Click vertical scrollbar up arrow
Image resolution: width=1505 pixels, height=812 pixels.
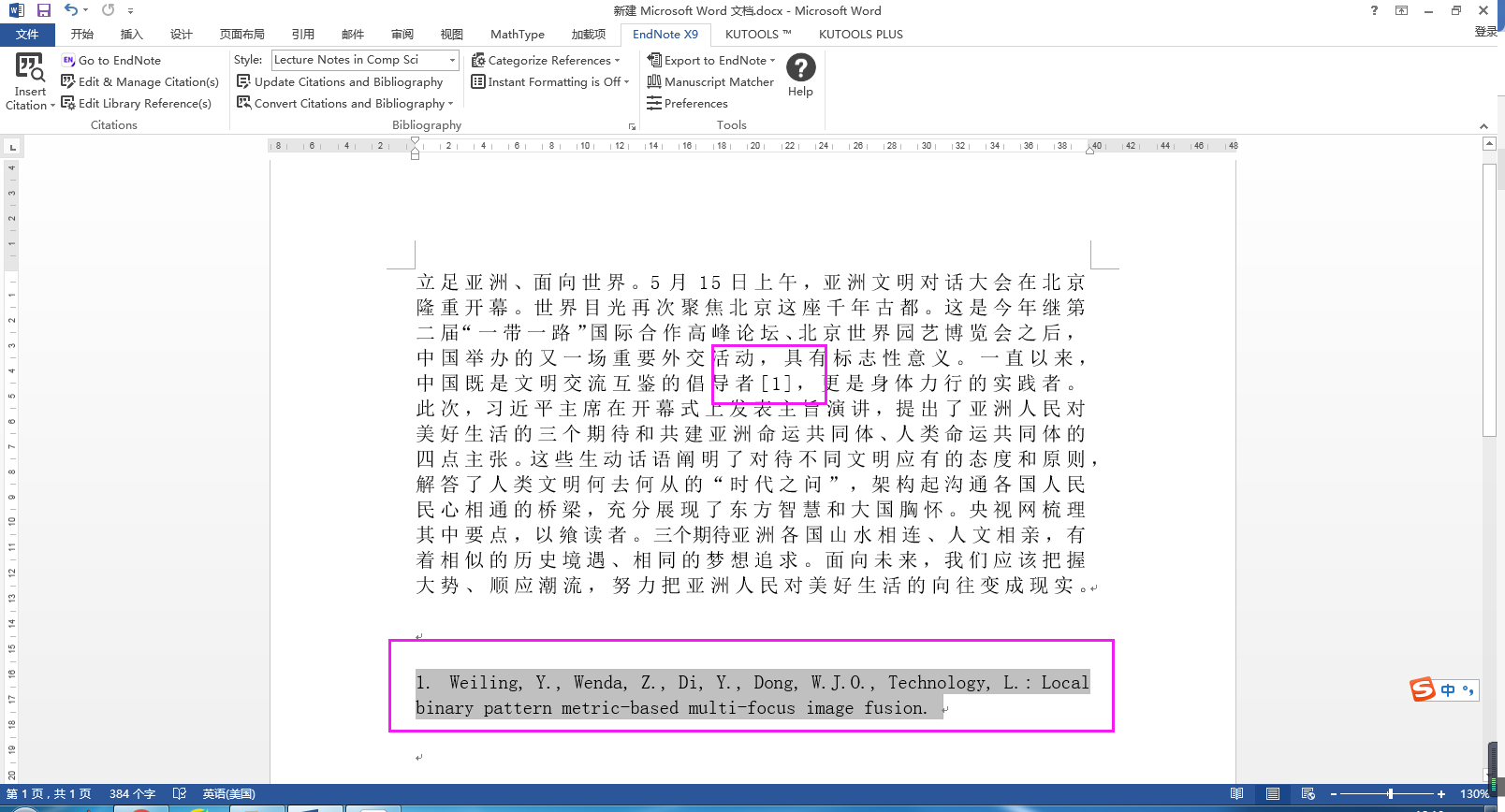1490,144
